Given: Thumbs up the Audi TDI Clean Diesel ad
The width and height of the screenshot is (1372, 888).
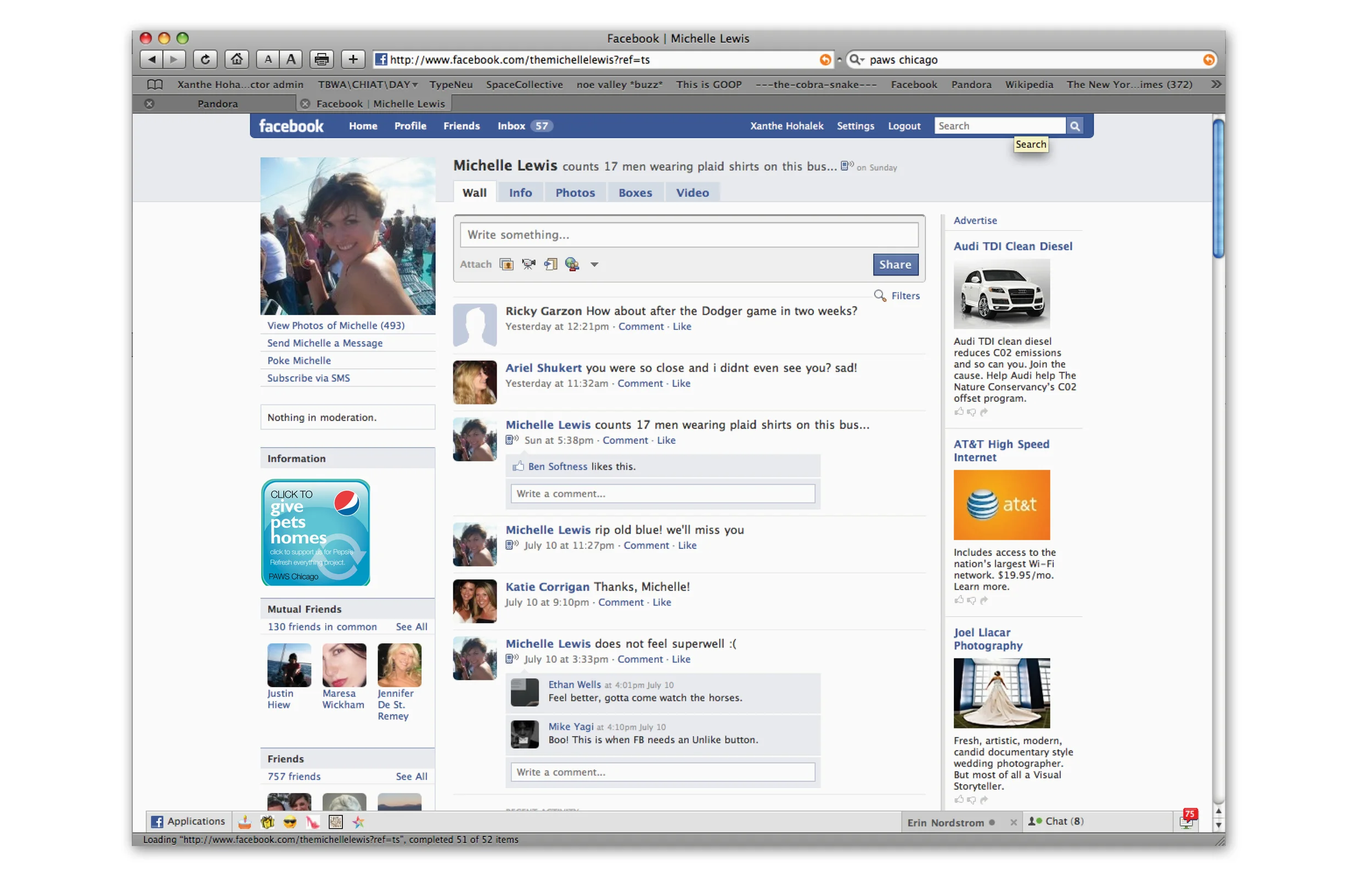Looking at the screenshot, I should tap(959, 412).
